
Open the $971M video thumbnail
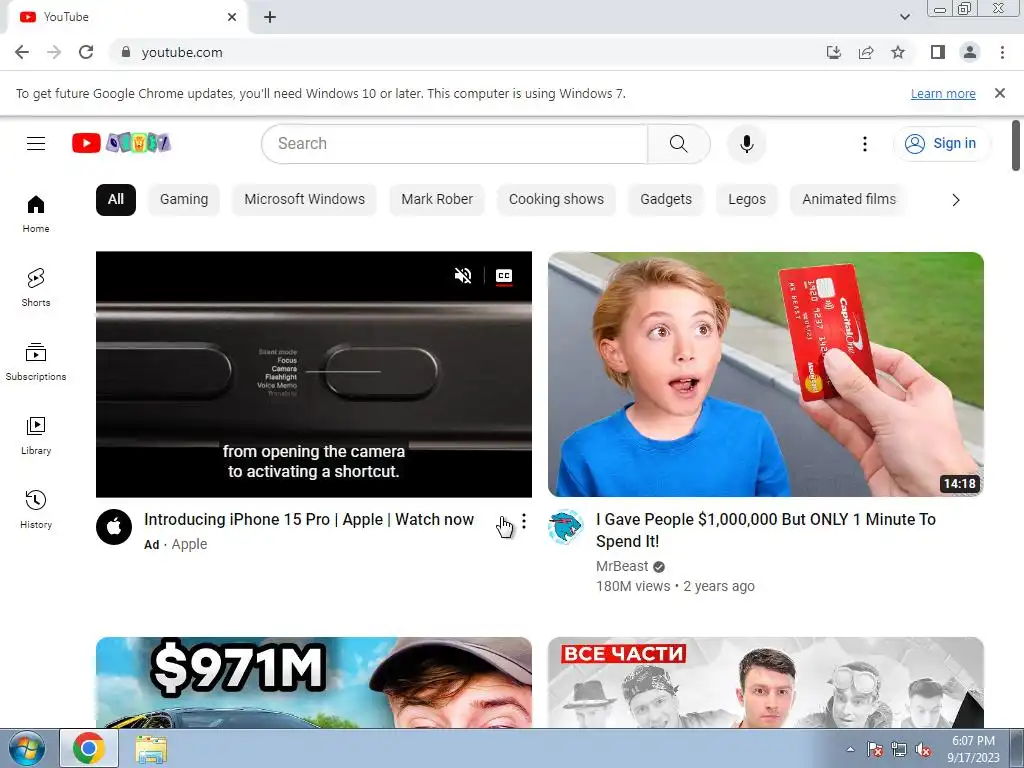click(313, 682)
